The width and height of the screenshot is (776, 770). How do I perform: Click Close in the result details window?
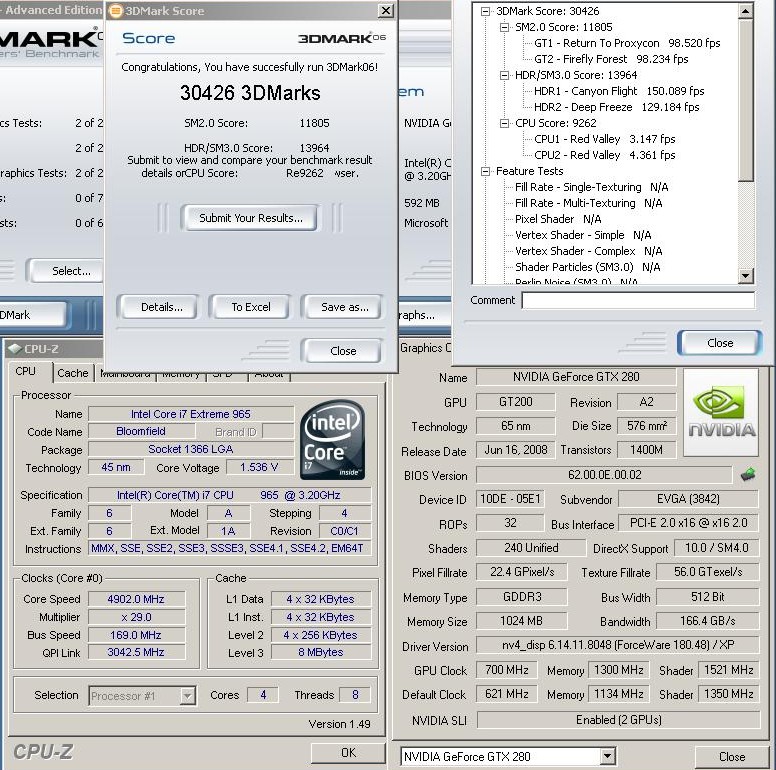tap(720, 342)
